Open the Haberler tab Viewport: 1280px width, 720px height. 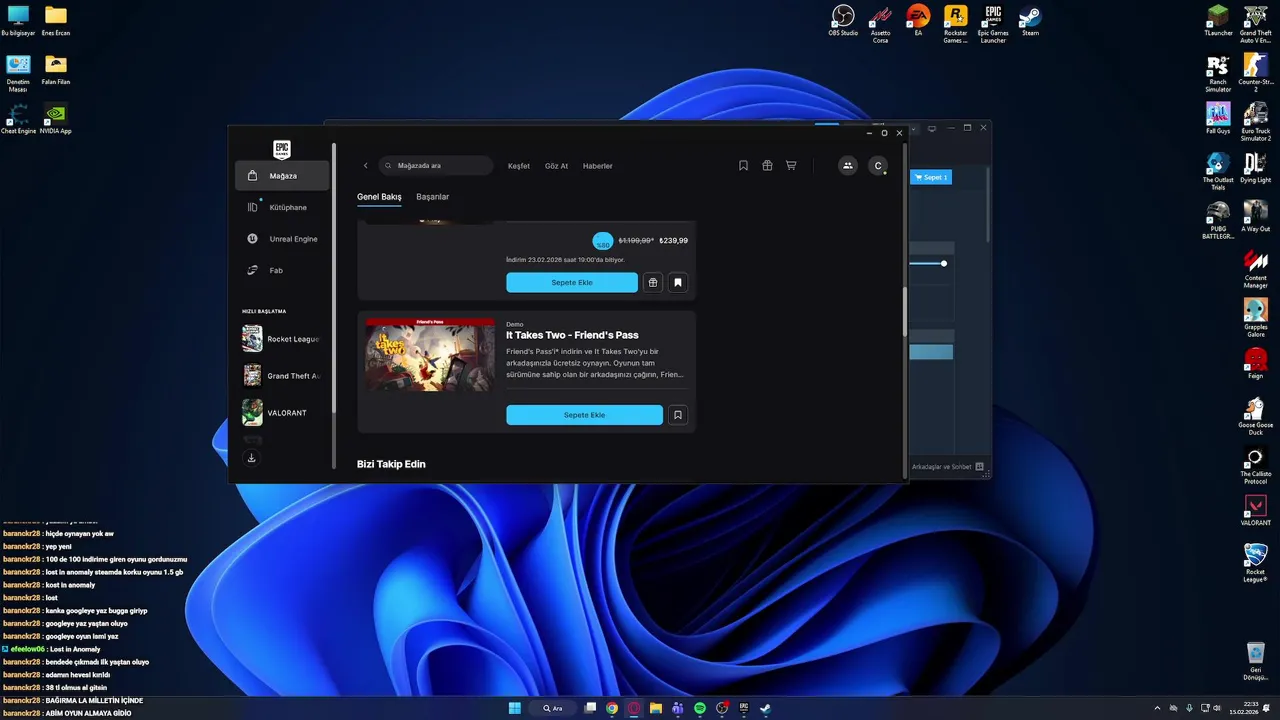[598, 166]
